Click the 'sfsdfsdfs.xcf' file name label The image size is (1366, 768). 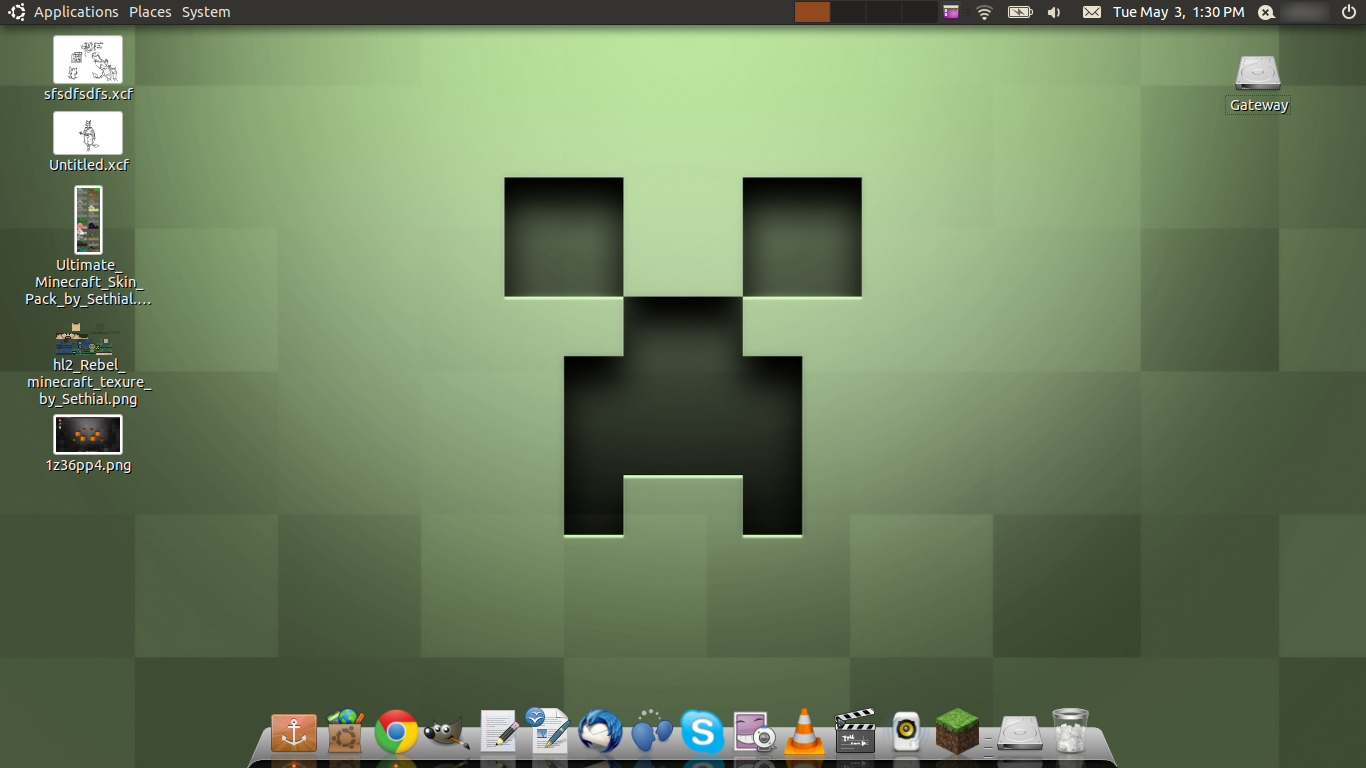coord(88,94)
